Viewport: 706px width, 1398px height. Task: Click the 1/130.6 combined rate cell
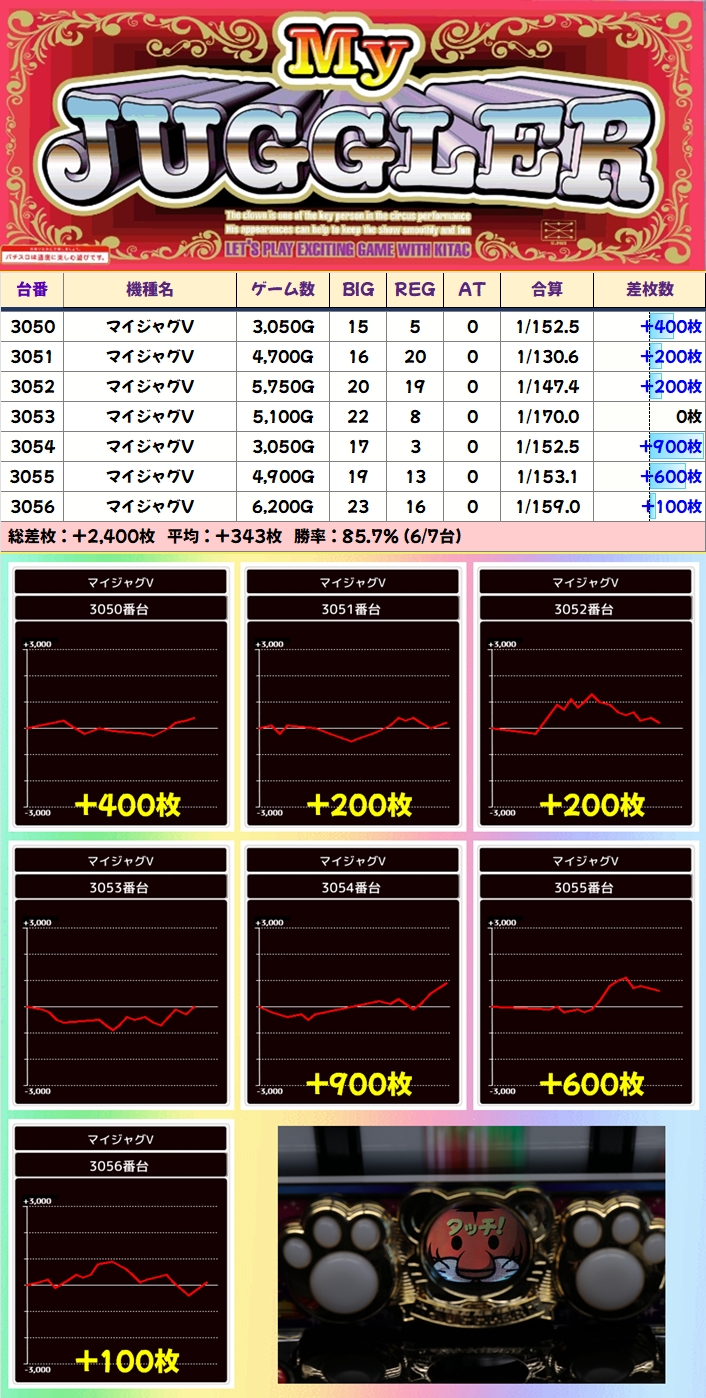pos(547,357)
